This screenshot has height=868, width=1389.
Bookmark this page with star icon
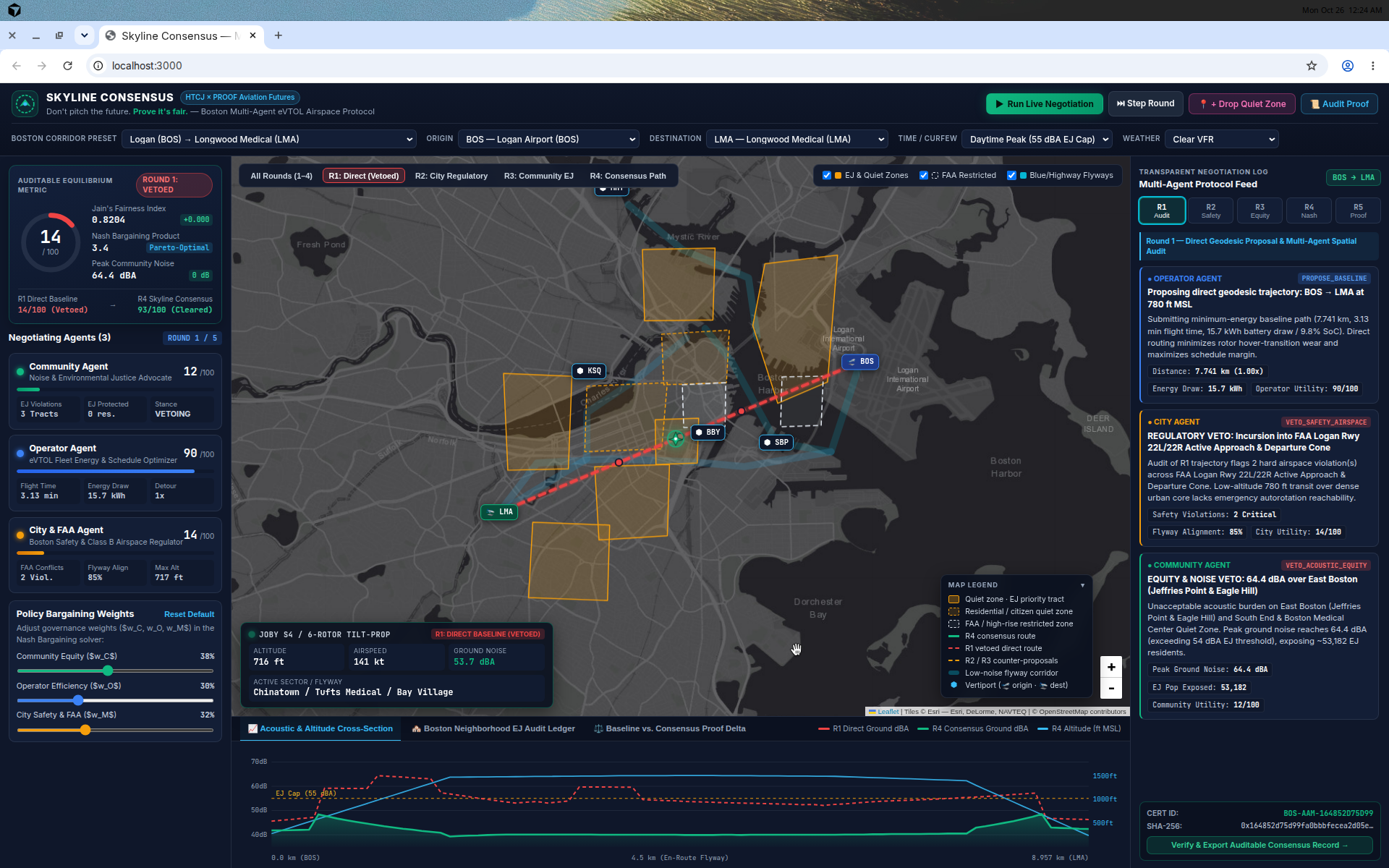[x=1312, y=66]
